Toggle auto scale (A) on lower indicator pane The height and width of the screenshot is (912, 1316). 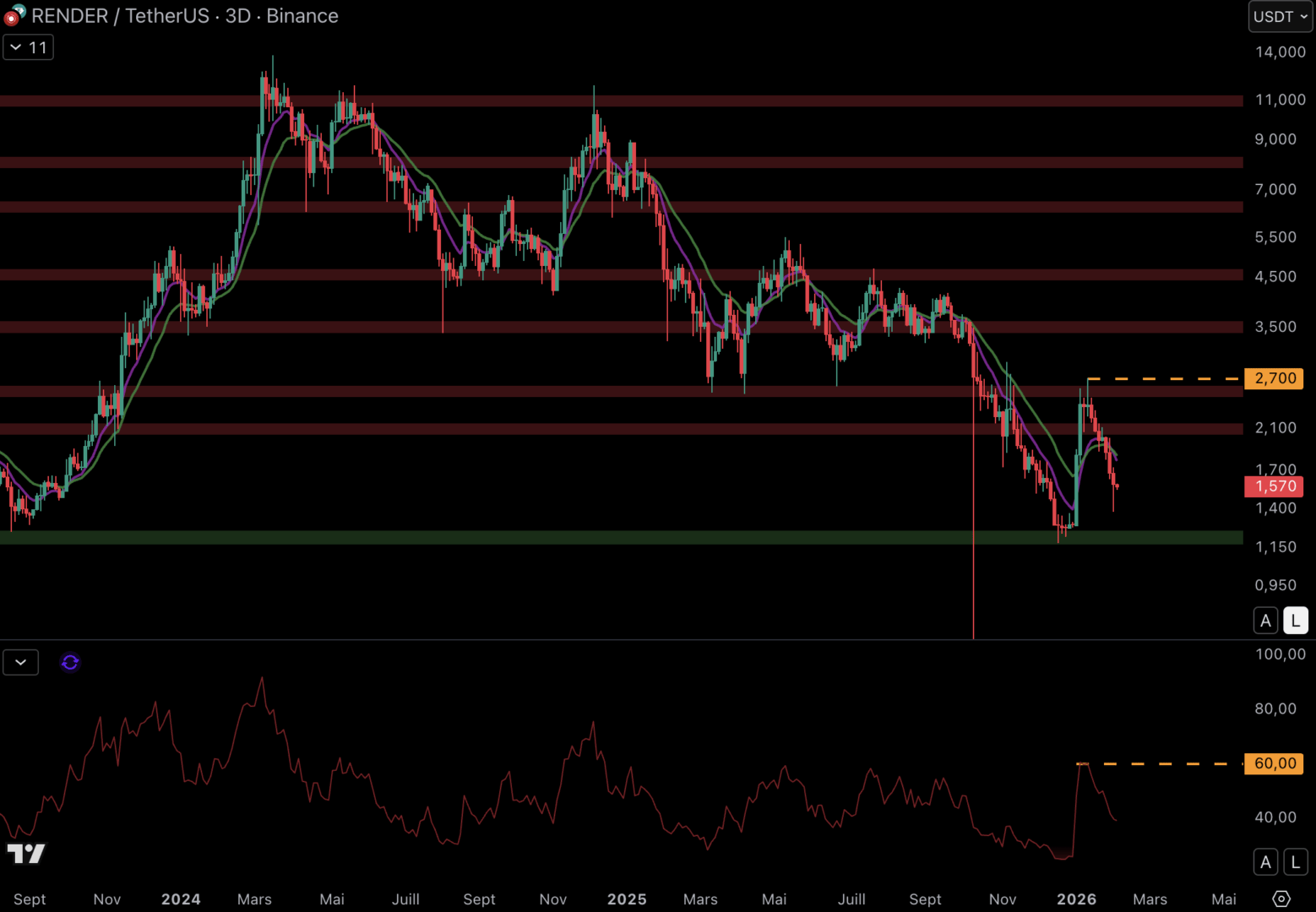1265,862
